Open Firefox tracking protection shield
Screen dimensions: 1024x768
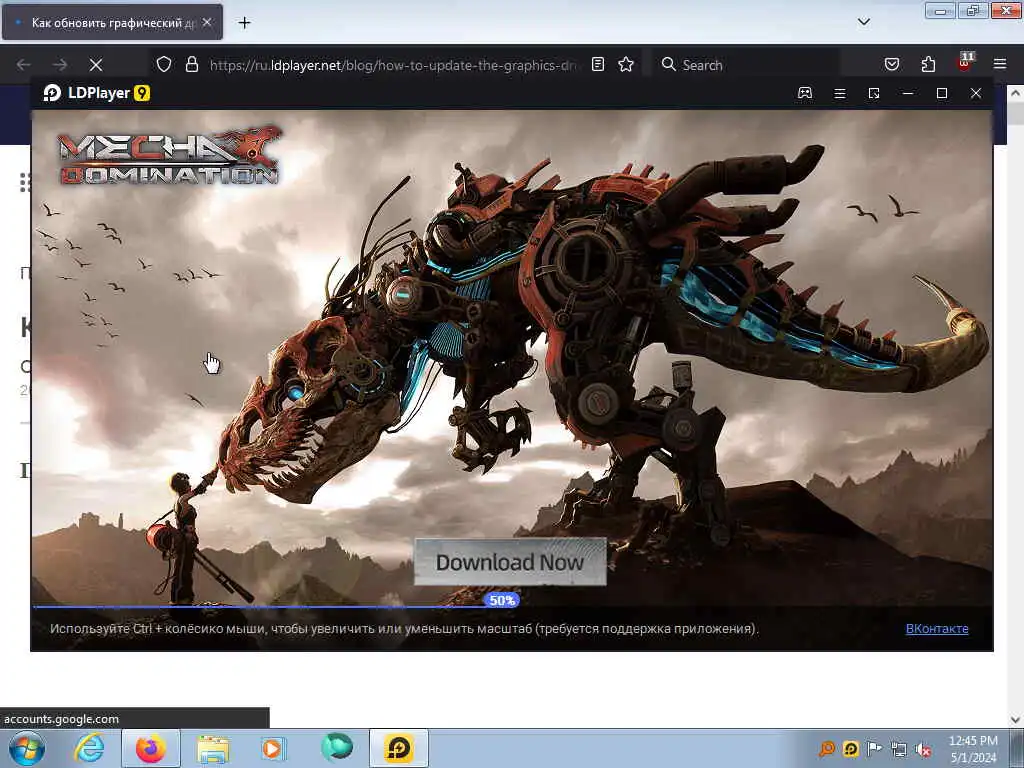click(x=164, y=65)
